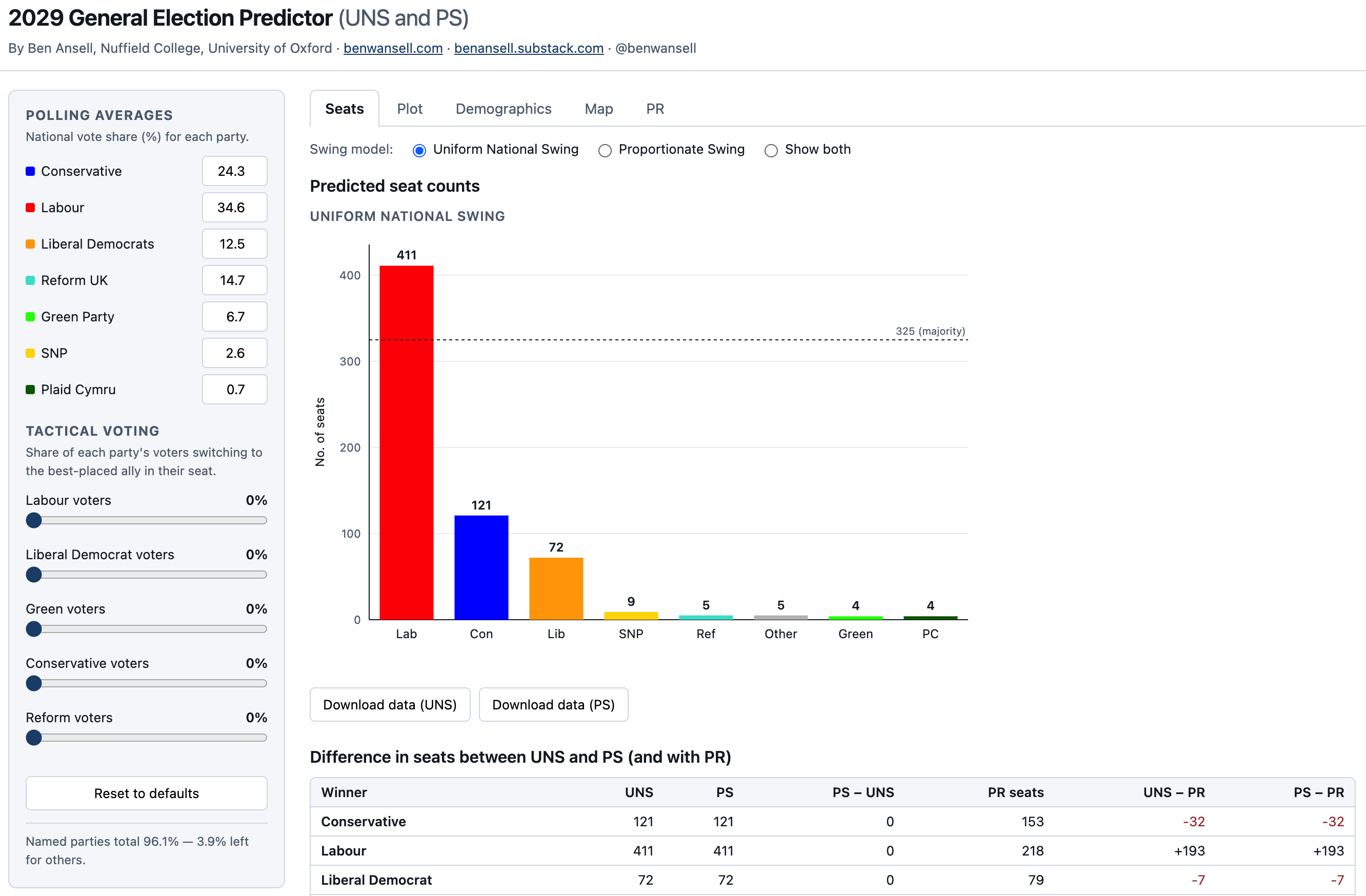Select the Show both radio button
The image size is (1366, 896).
tap(771, 150)
